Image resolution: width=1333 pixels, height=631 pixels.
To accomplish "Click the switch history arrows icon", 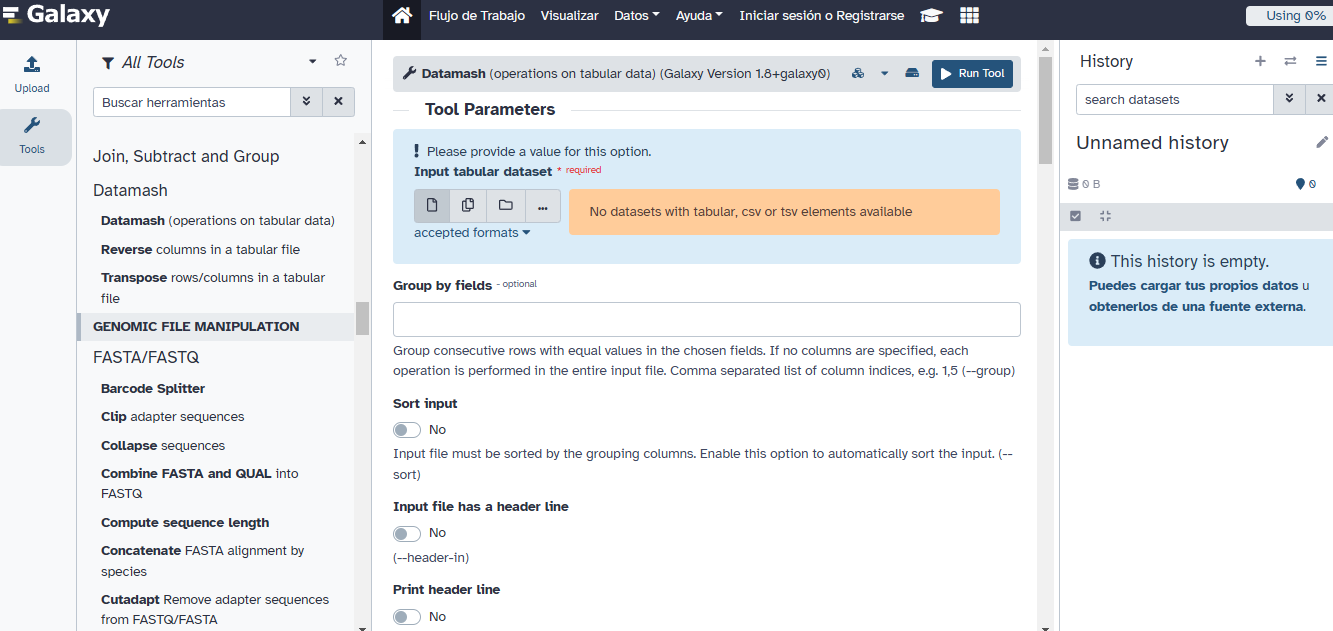I will click(1290, 61).
